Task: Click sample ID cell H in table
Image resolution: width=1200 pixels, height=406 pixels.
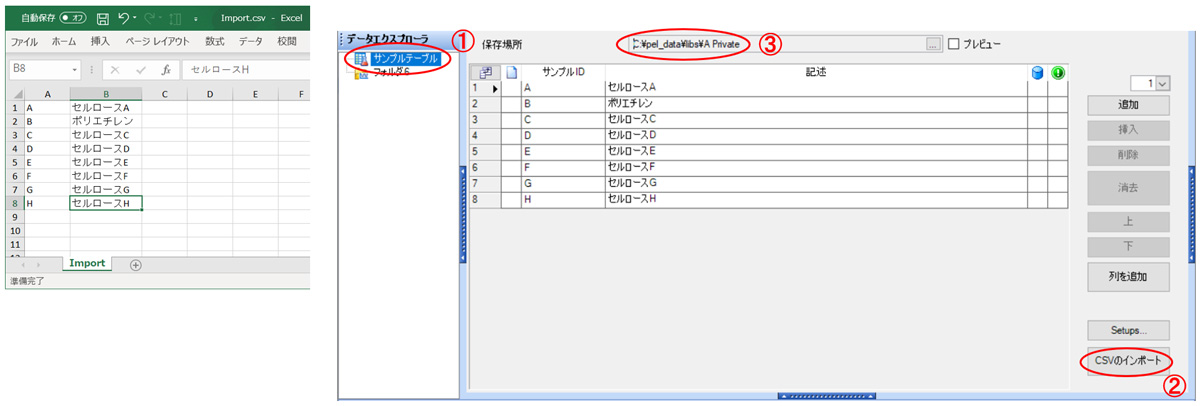Action: [563, 199]
